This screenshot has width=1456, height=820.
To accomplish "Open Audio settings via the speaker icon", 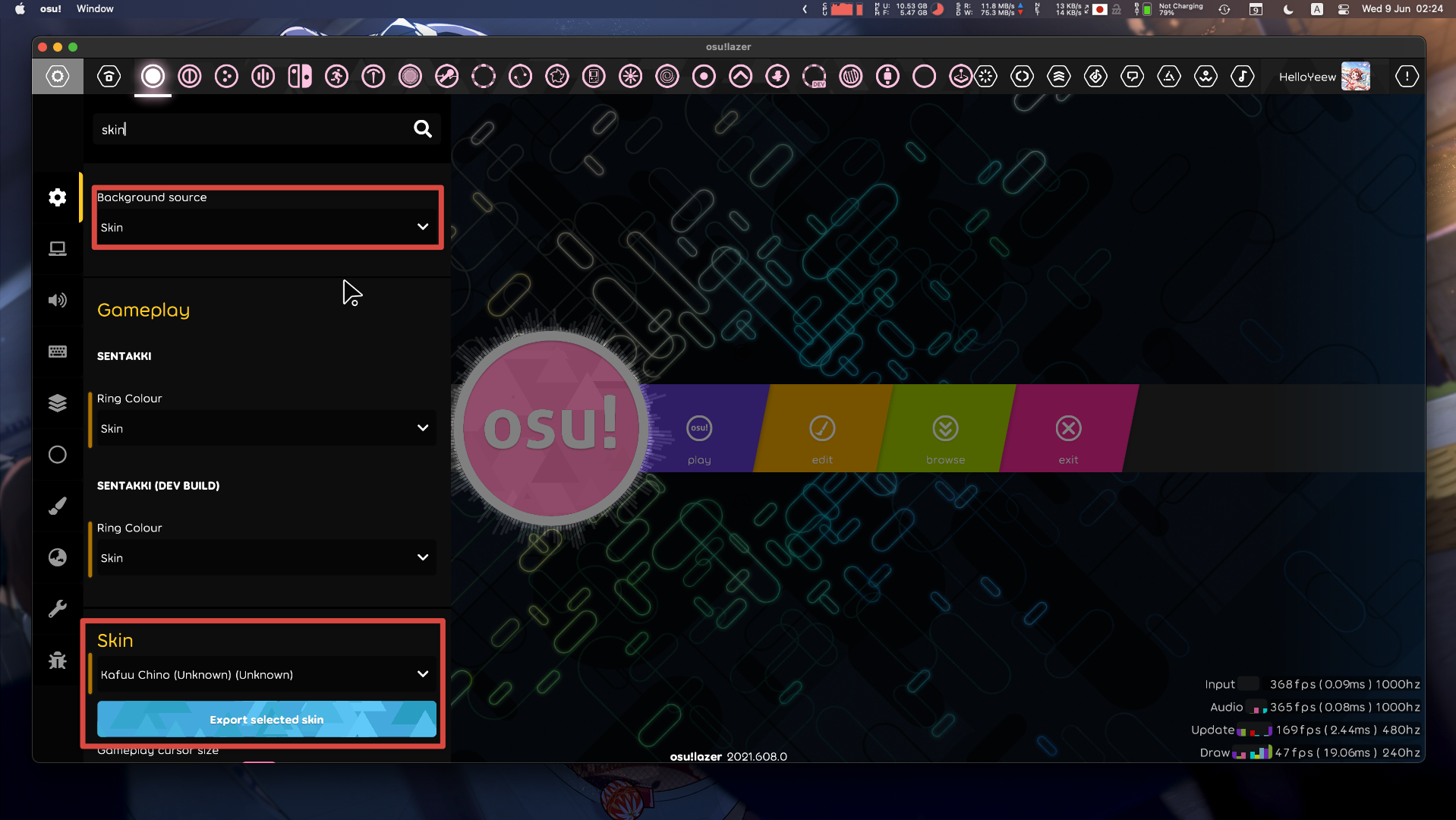I will click(58, 300).
